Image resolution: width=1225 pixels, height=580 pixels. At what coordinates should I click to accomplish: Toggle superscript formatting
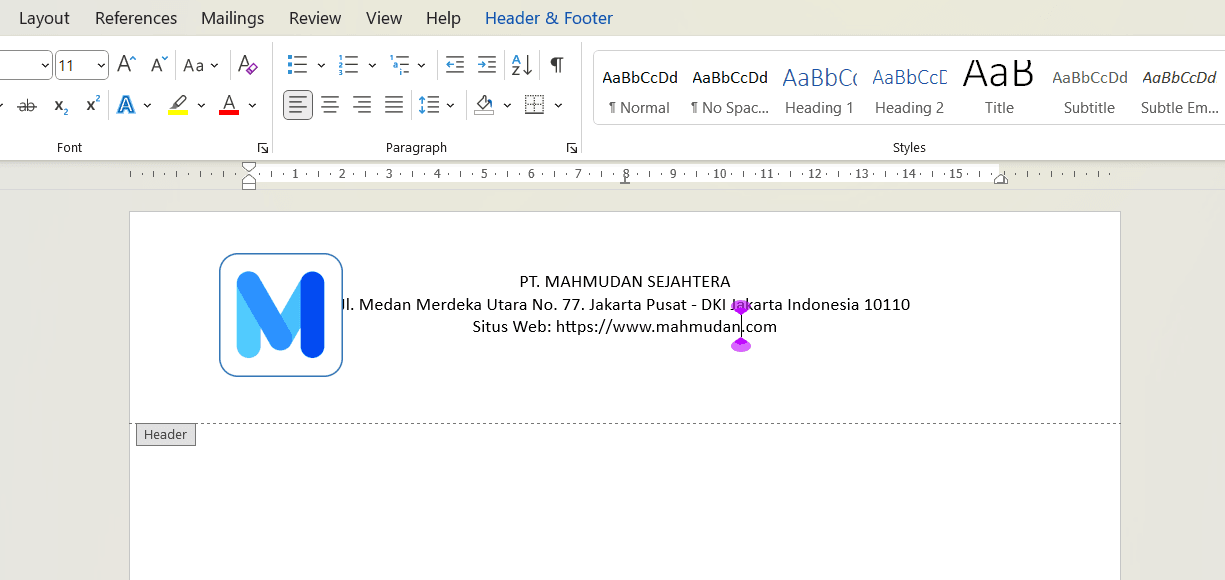coord(93,105)
